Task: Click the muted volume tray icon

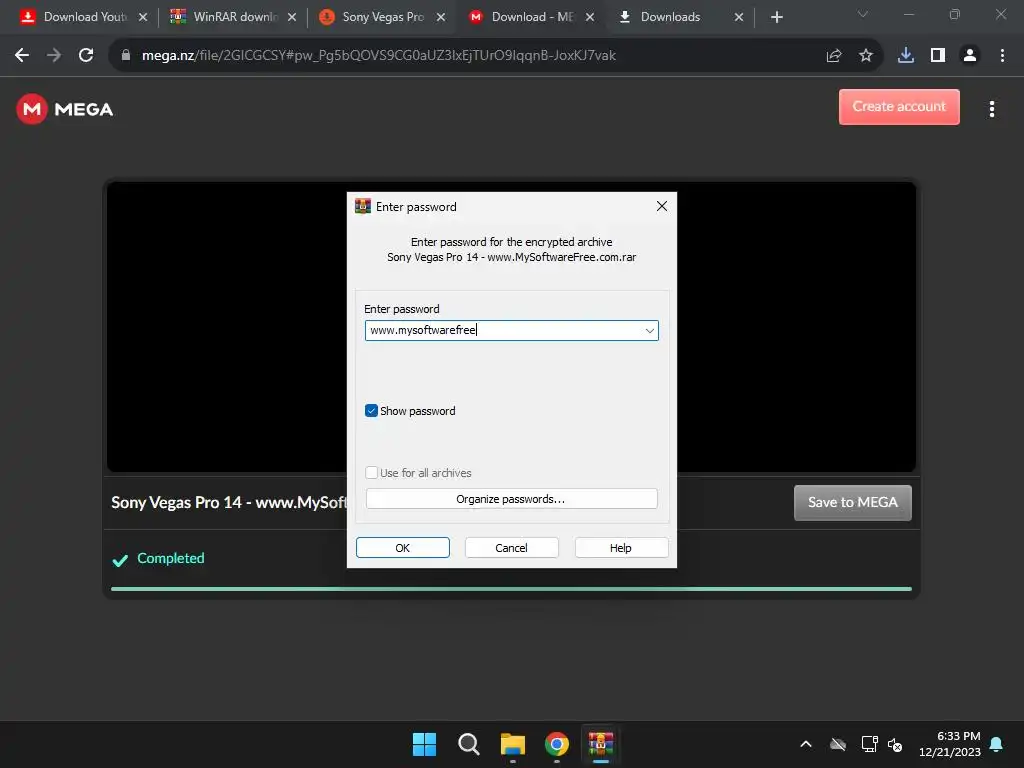Action: [x=895, y=744]
